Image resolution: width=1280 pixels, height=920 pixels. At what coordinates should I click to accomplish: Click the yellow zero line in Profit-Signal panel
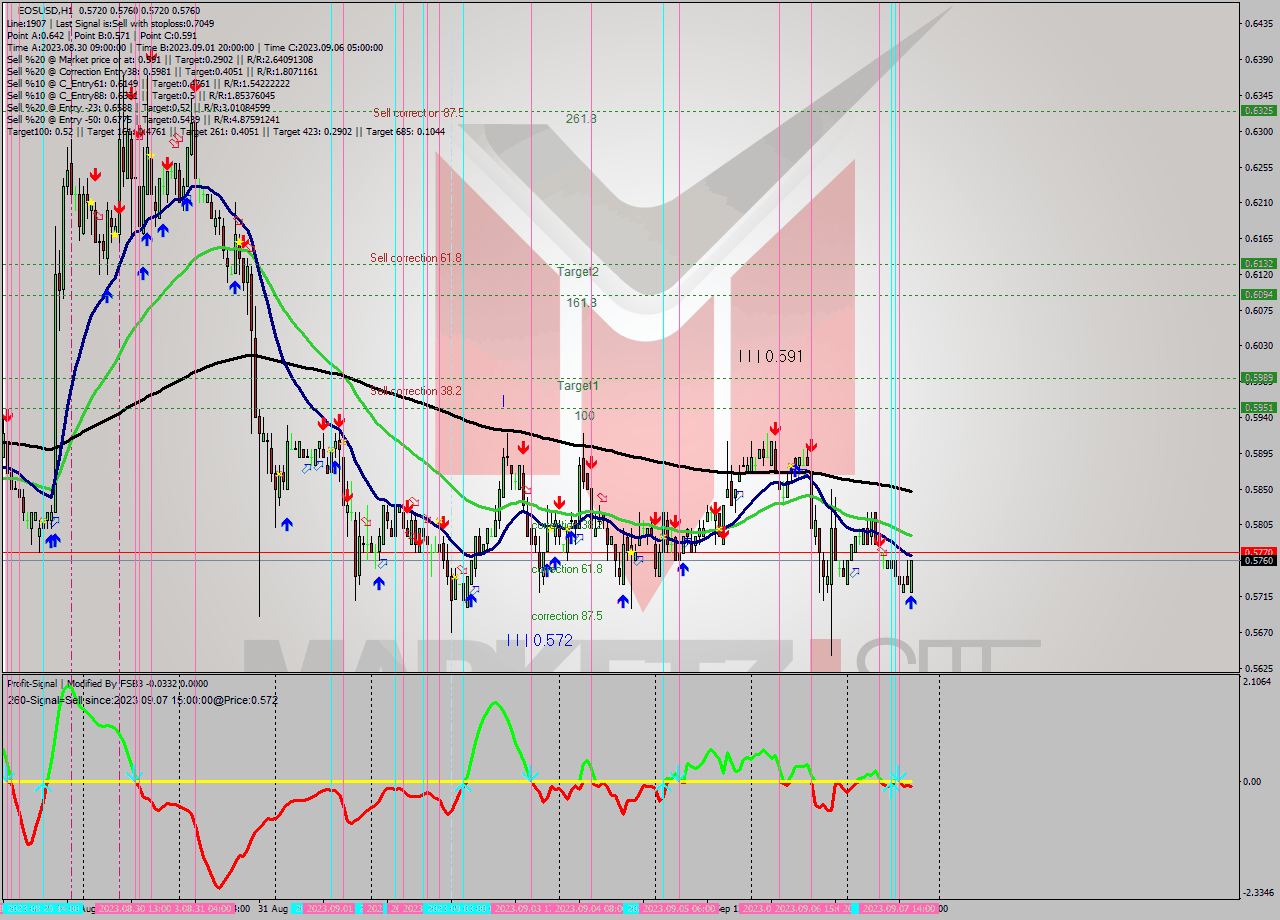click(x=456, y=781)
